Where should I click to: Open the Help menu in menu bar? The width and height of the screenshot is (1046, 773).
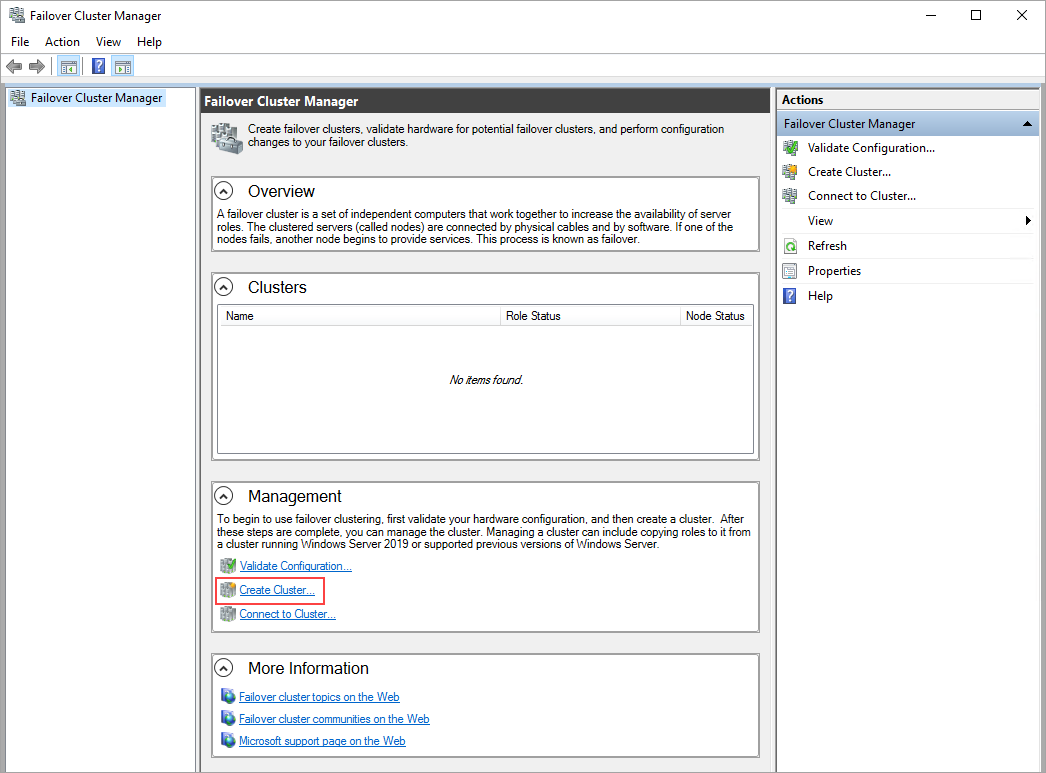[149, 42]
